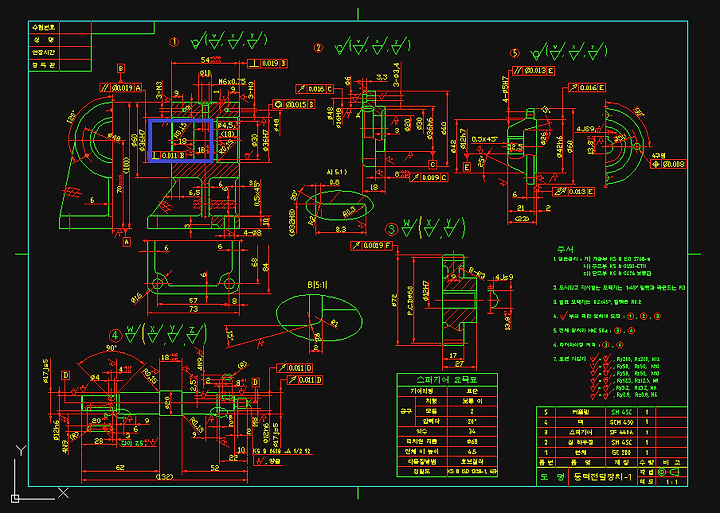
Task: Select the Ø72 gear outer diameter dimension
Action: click(393, 300)
